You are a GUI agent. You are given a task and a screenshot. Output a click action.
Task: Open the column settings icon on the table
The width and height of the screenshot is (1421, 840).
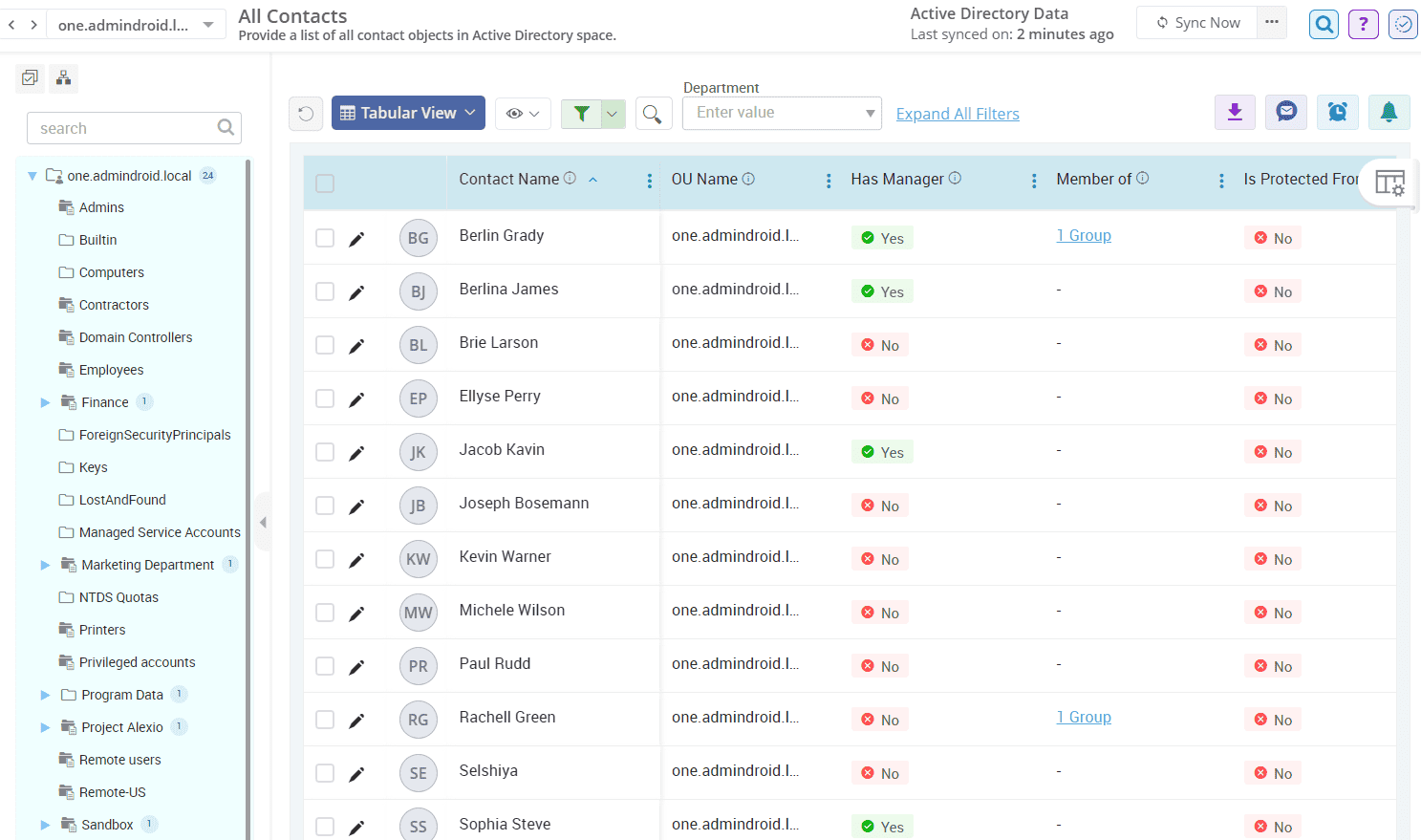(1389, 182)
